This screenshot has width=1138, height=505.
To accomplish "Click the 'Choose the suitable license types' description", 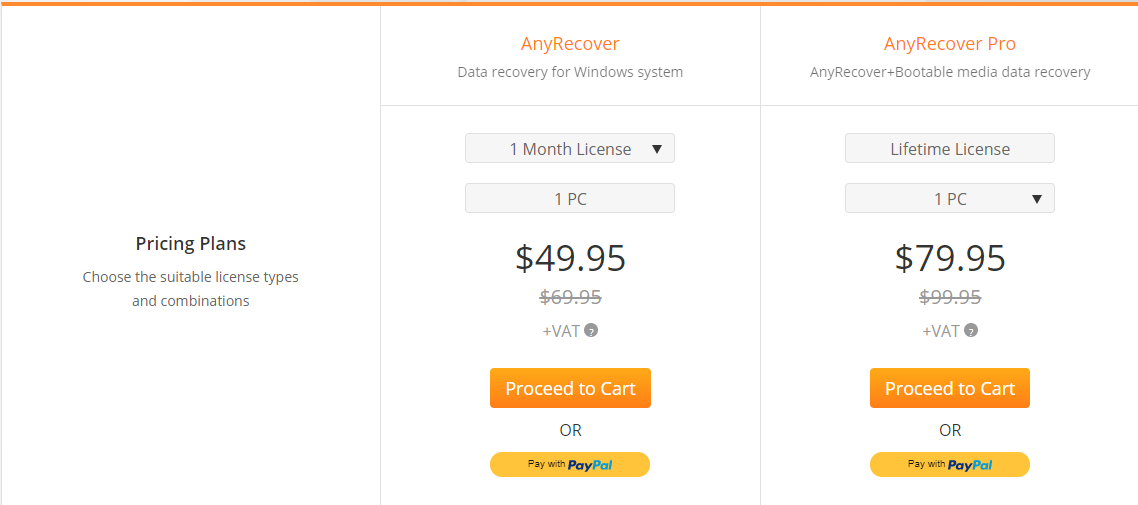I will pyautogui.click(x=191, y=289).
